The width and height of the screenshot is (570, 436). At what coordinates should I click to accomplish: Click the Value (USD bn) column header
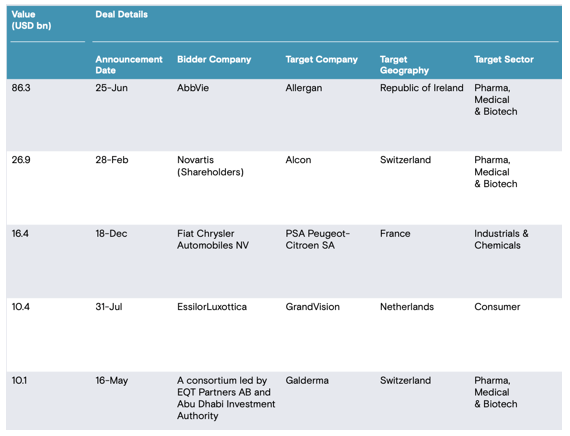[x=31, y=20]
